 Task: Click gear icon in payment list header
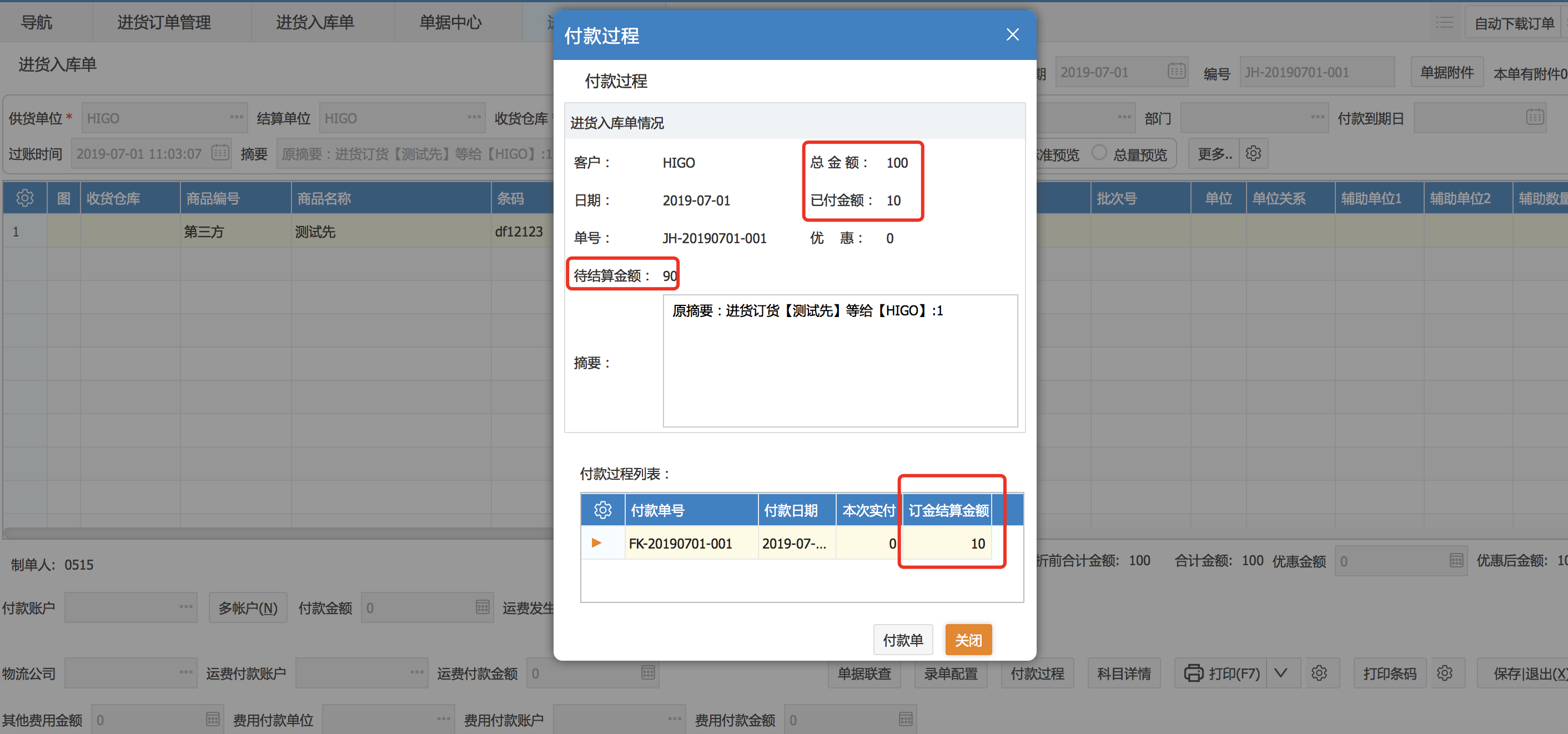[602, 510]
